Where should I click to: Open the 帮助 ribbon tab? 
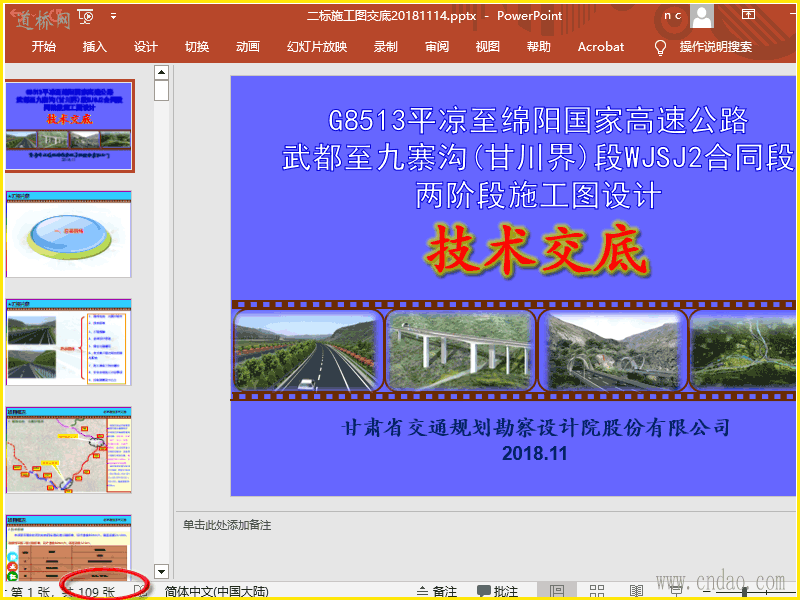coord(539,47)
